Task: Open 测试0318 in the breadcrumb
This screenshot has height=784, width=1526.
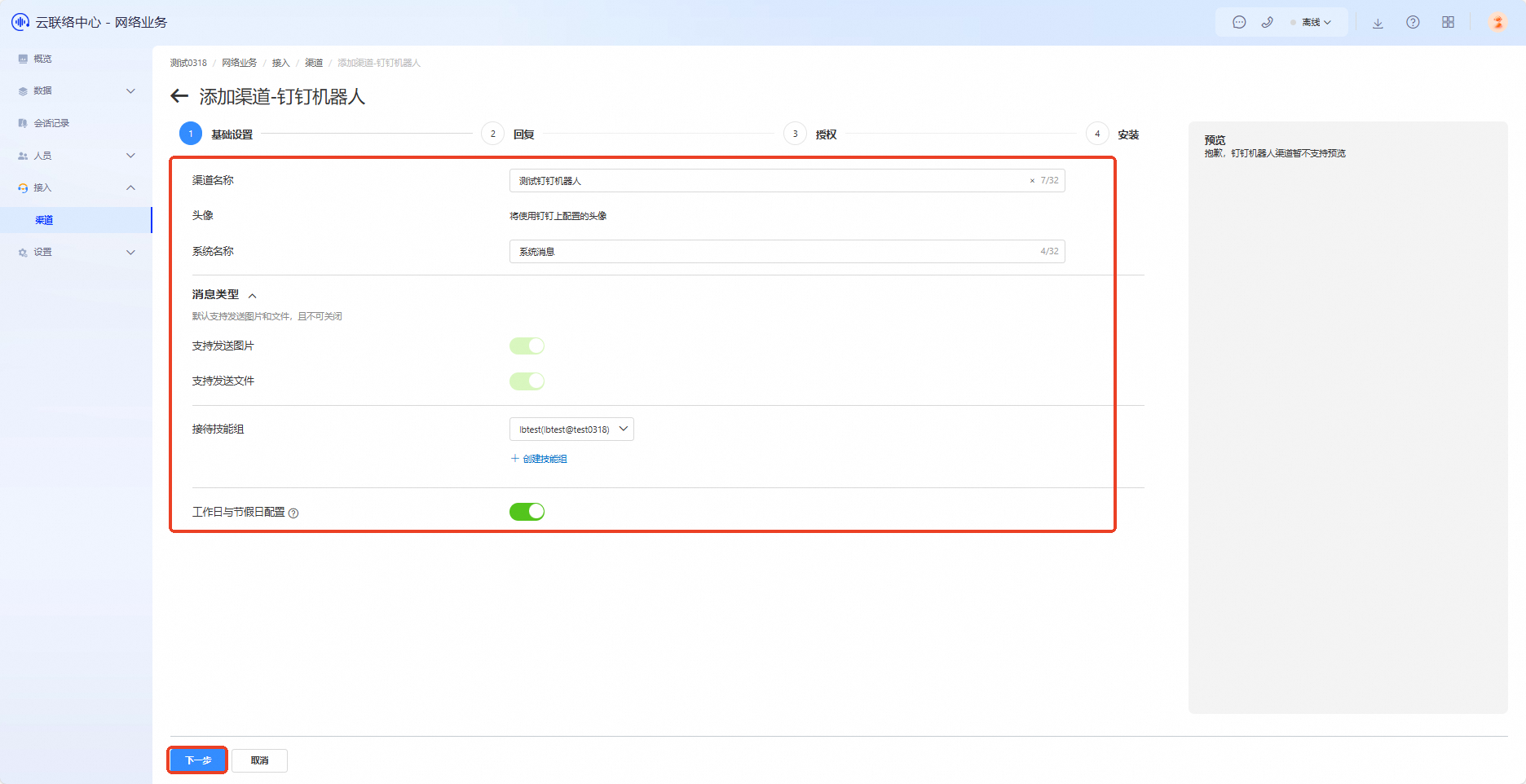Action: [188, 63]
